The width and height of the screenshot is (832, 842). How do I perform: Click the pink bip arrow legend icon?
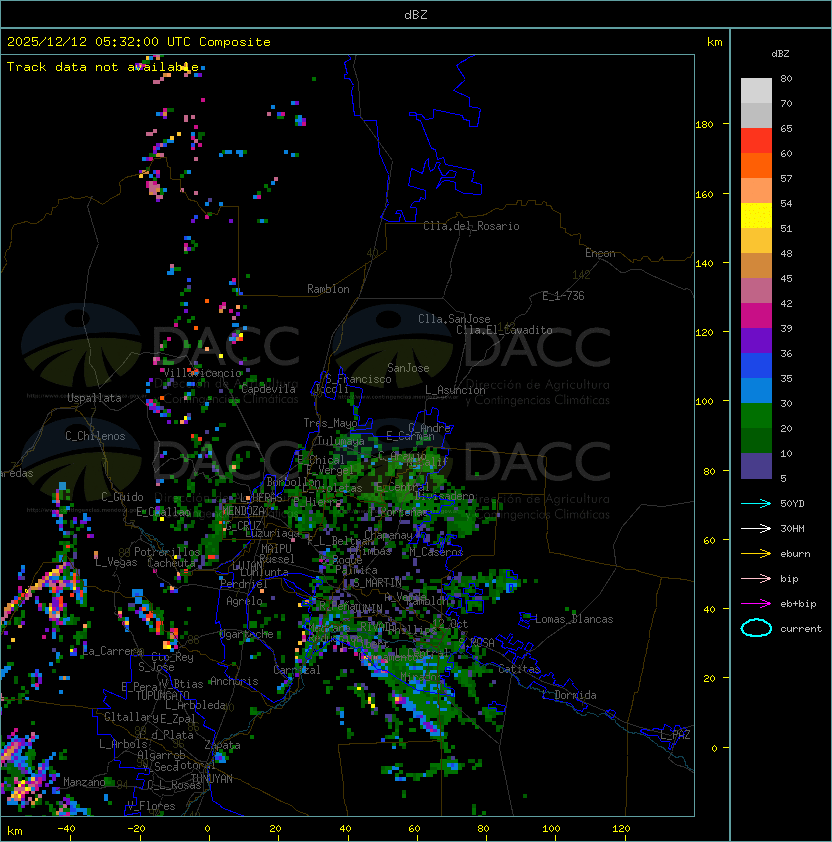tap(756, 578)
